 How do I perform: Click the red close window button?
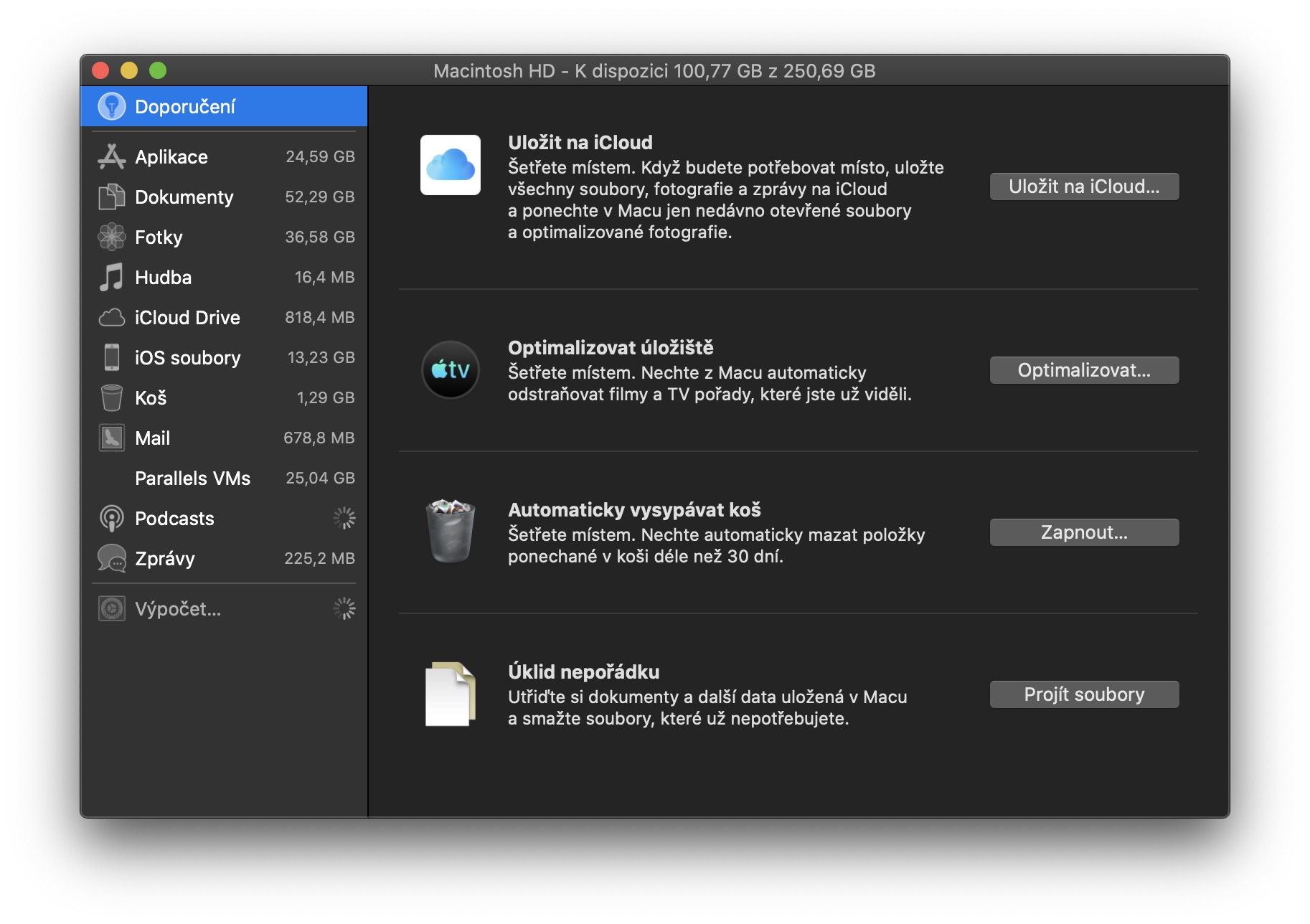pyautogui.click(x=100, y=70)
